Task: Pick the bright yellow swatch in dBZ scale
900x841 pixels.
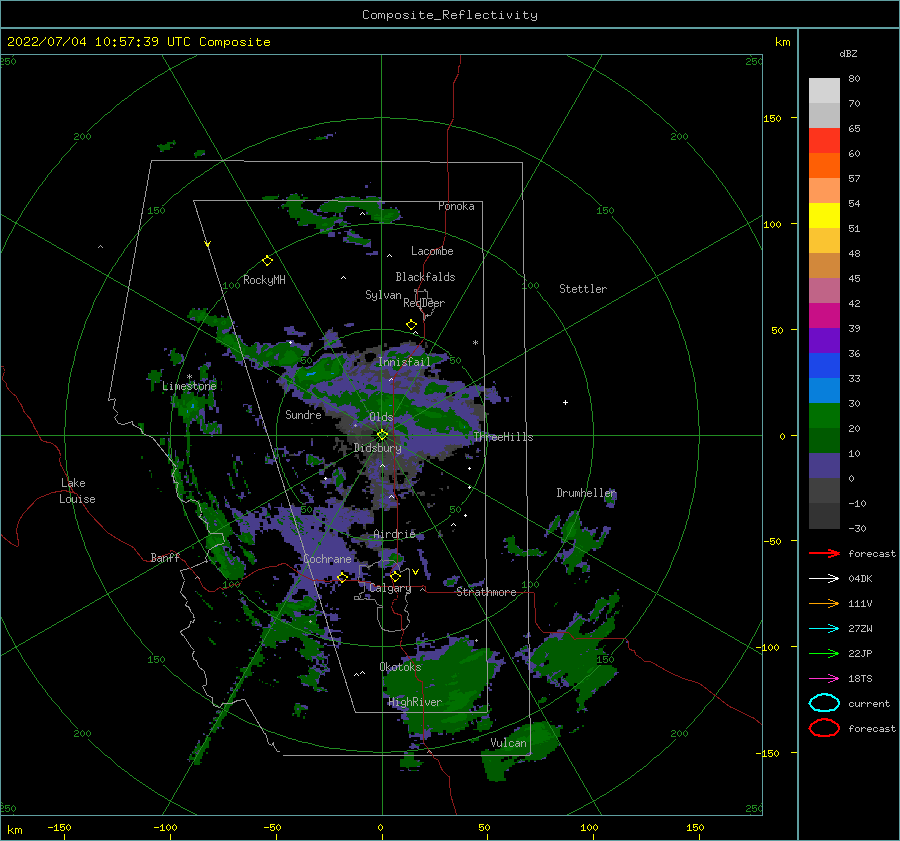Action: (824, 216)
